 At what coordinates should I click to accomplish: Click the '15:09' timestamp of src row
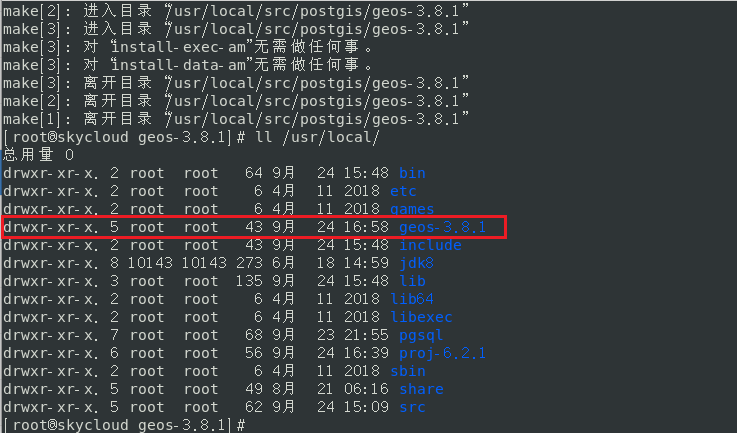[x=366, y=407]
